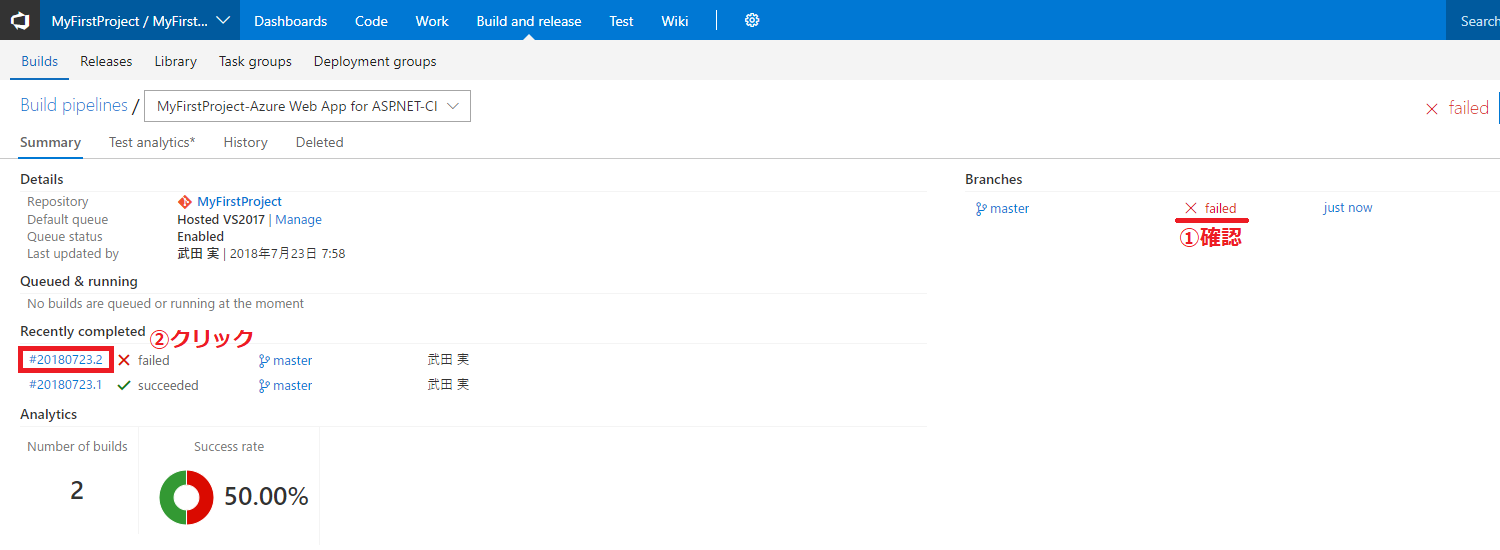Click the green checkmark on build #20180723.1
The width and height of the screenshot is (1500, 550).
click(x=124, y=385)
